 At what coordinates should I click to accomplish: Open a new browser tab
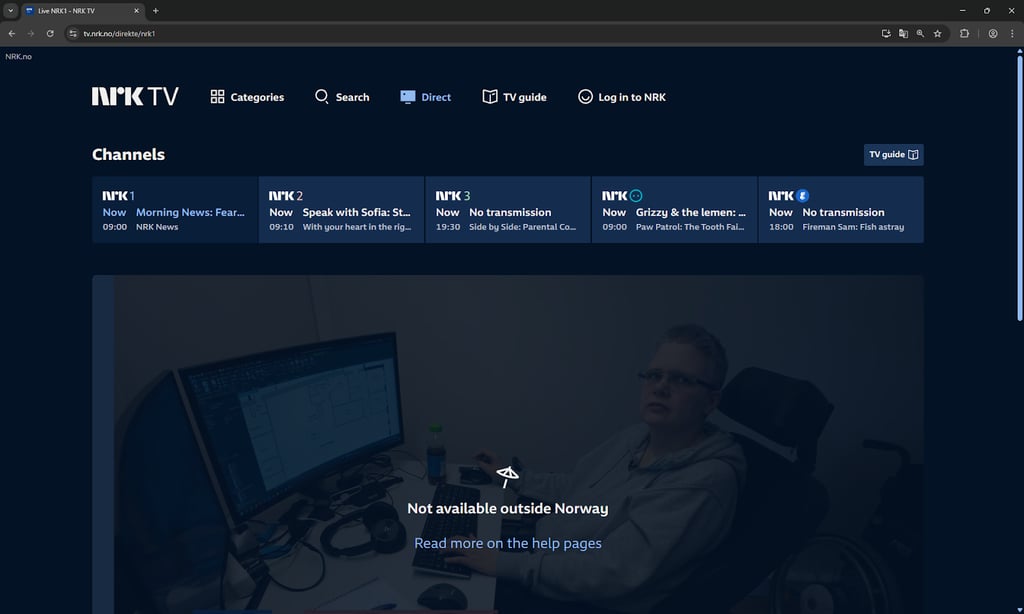(155, 10)
